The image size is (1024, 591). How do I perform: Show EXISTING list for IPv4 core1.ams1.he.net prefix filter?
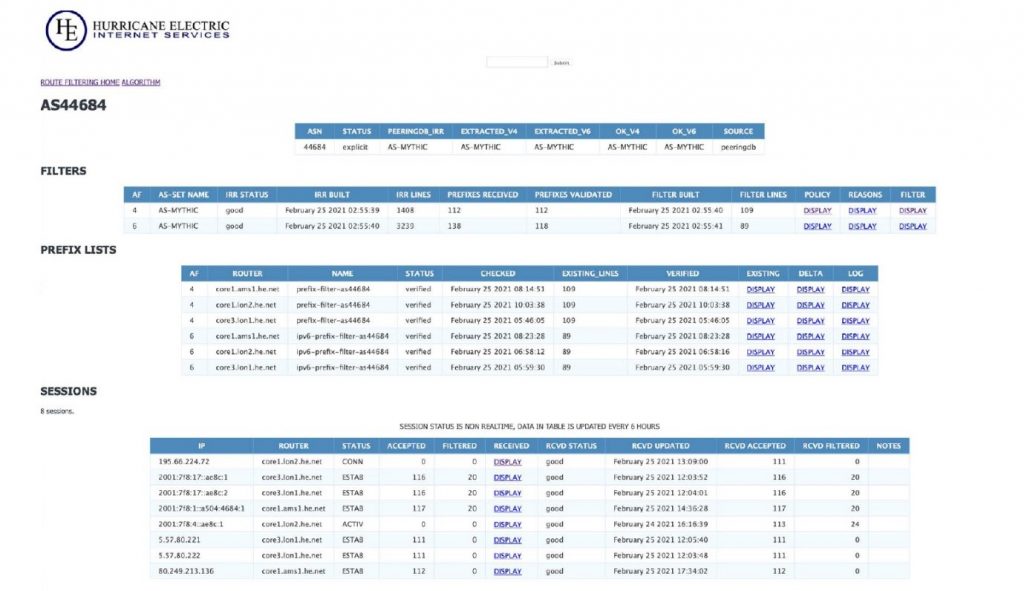click(x=760, y=289)
